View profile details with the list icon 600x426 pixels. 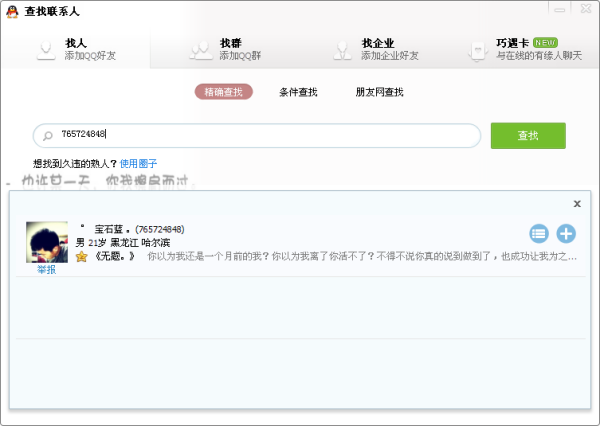point(539,234)
